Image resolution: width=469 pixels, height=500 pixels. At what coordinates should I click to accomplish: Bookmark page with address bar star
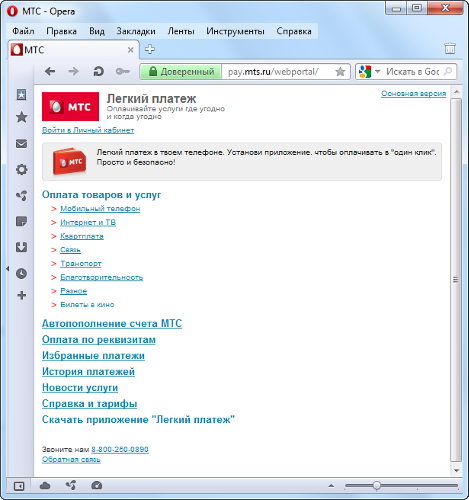[340, 72]
